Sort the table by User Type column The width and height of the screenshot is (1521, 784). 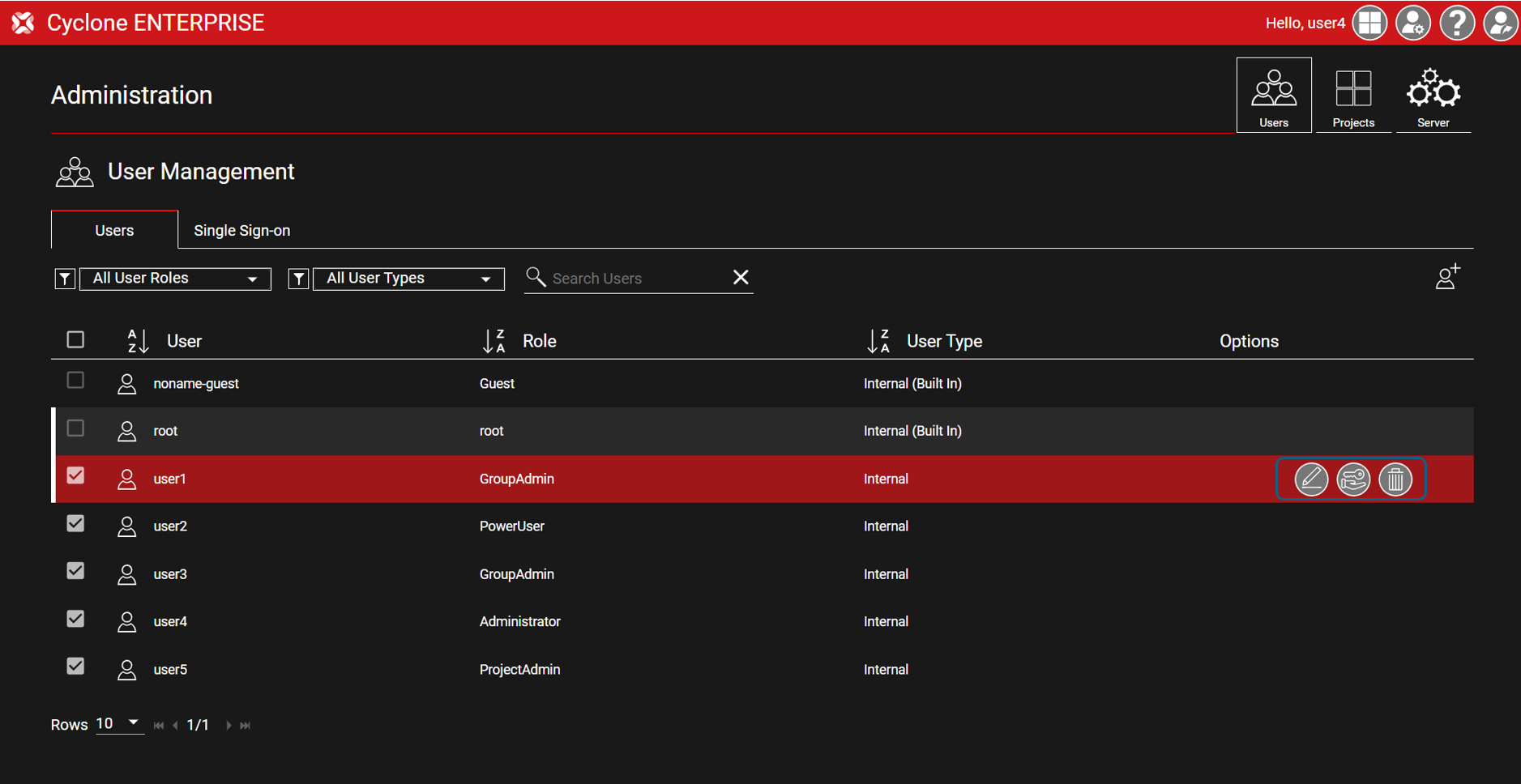click(x=878, y=342)
